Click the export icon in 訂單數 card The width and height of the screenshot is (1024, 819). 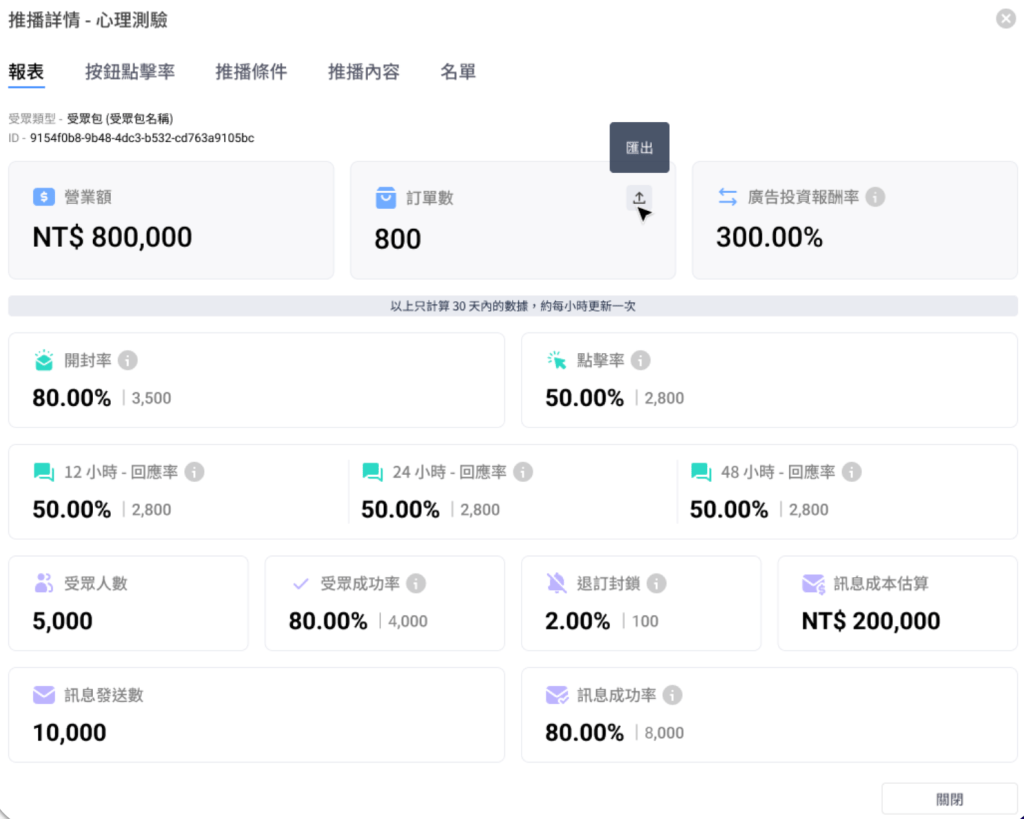639,198
